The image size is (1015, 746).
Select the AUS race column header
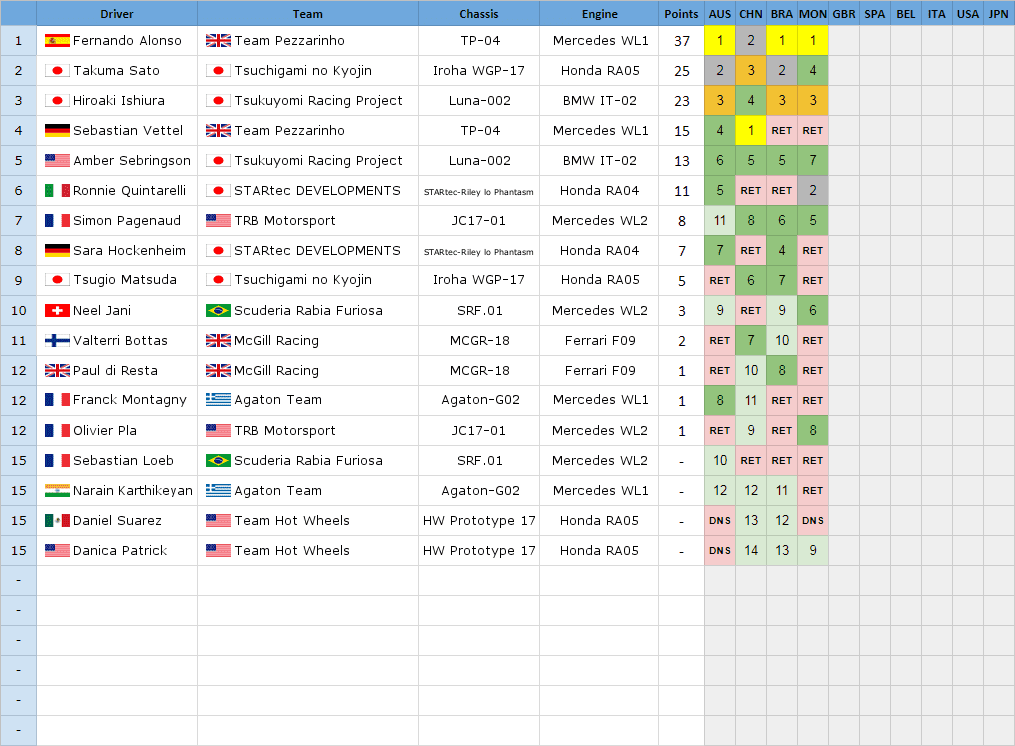tap(720, 14)
